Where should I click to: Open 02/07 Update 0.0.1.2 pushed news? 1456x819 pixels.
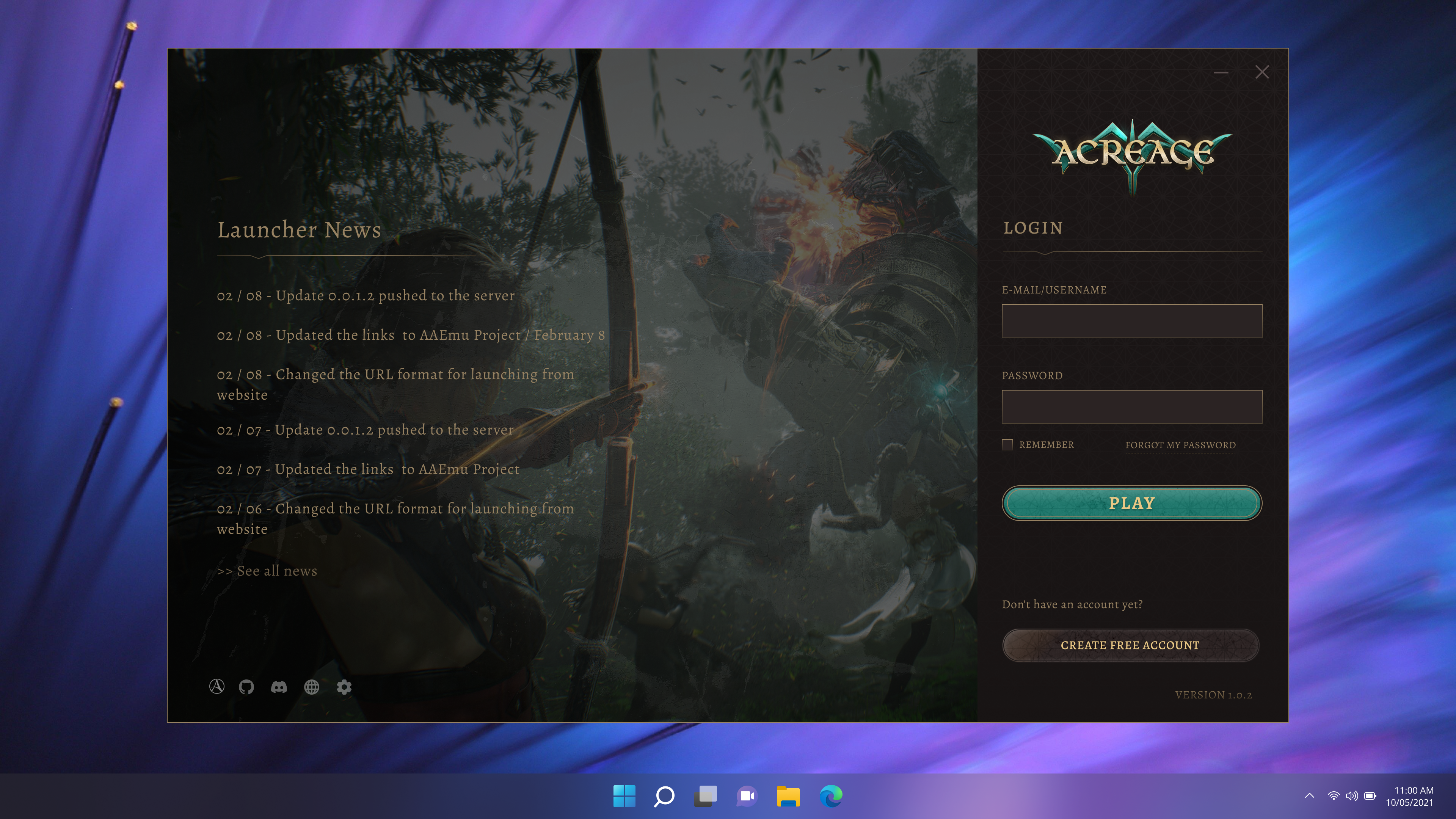pyautogui.click(x=365, y=430)
